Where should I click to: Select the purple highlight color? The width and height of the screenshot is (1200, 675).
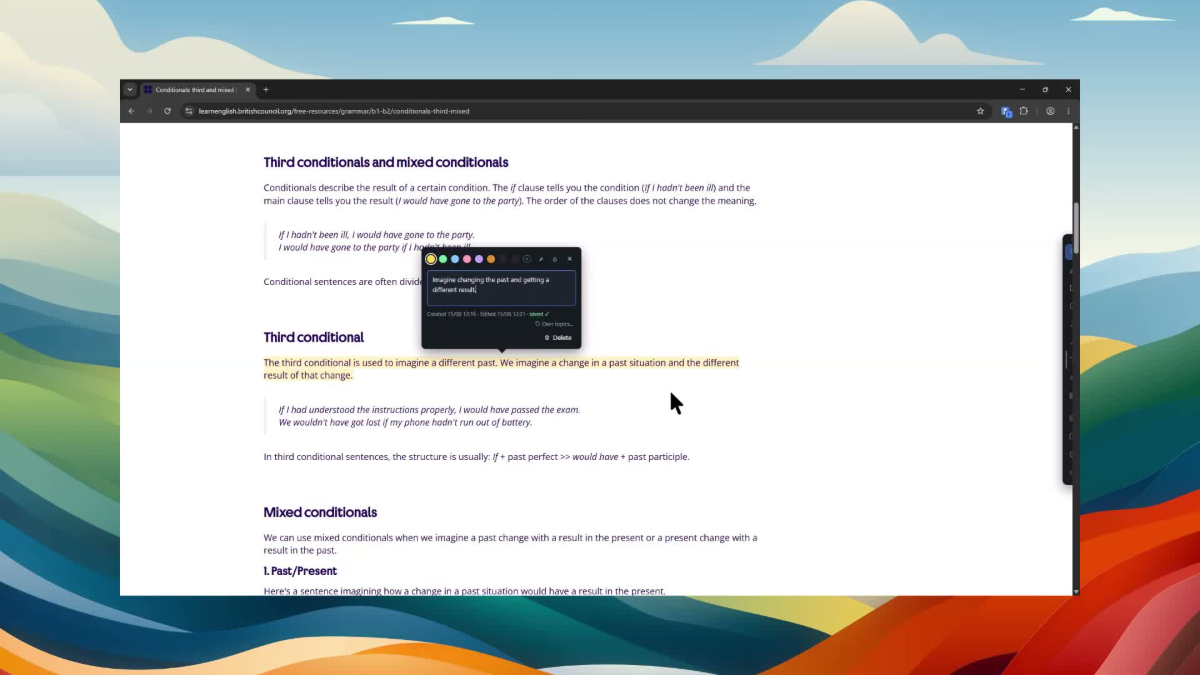(479, 259)
